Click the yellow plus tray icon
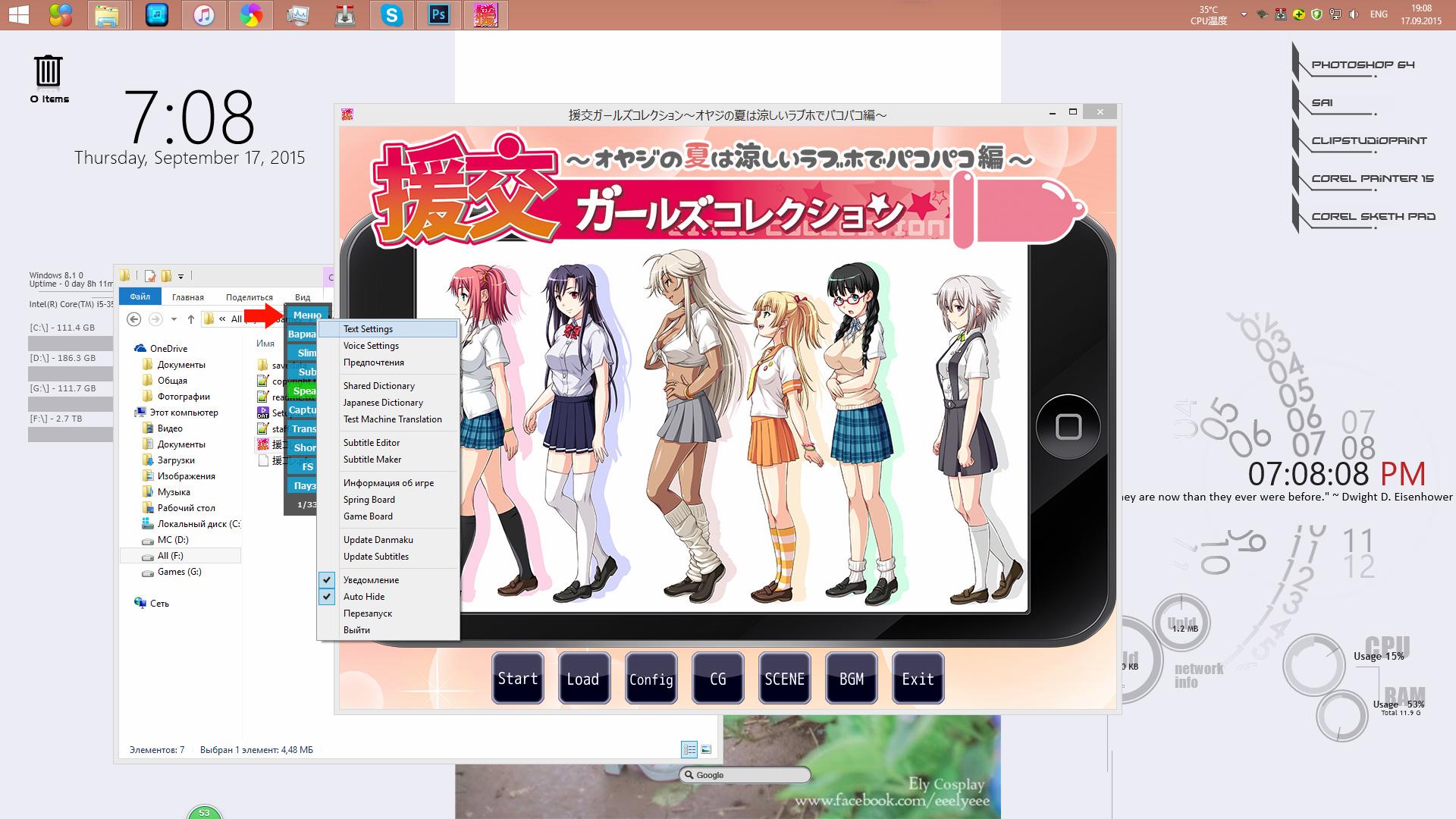Image resolution: width=1456 pixels, height=819 pixels. (1299, 14)
